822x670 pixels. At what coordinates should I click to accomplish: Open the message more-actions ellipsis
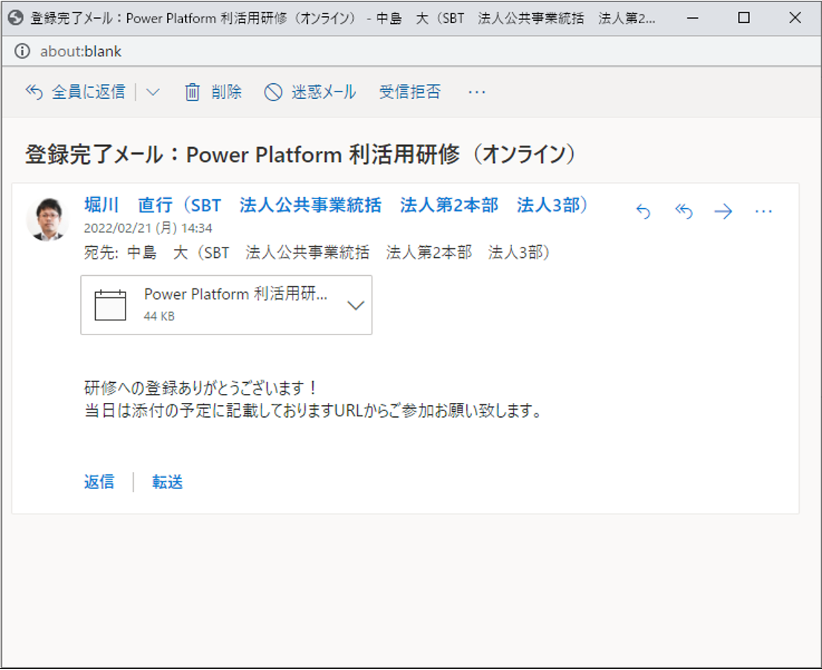click(x=763, y=211)
